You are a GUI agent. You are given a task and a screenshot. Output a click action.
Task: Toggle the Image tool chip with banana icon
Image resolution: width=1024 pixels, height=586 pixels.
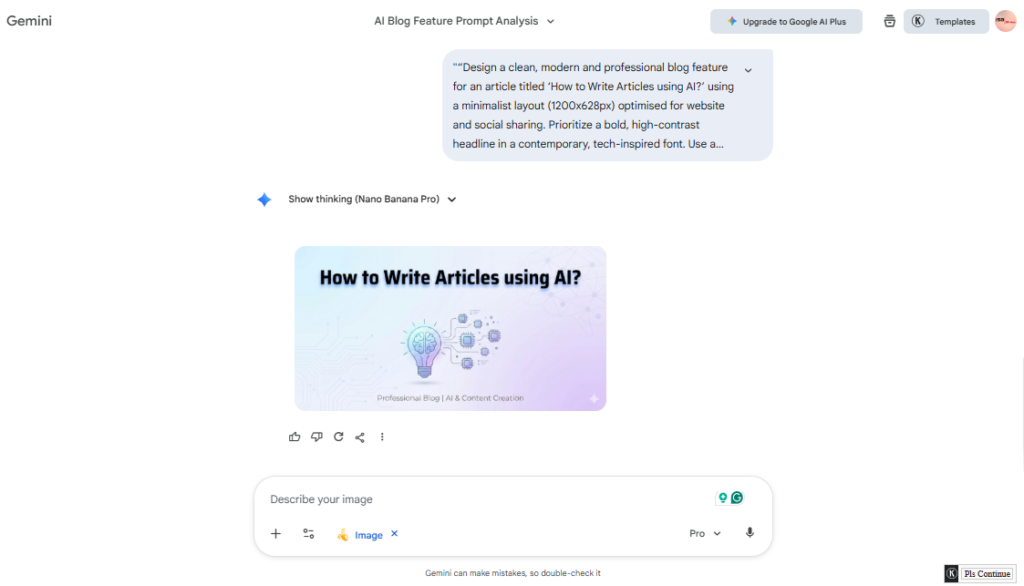(360, 535)
